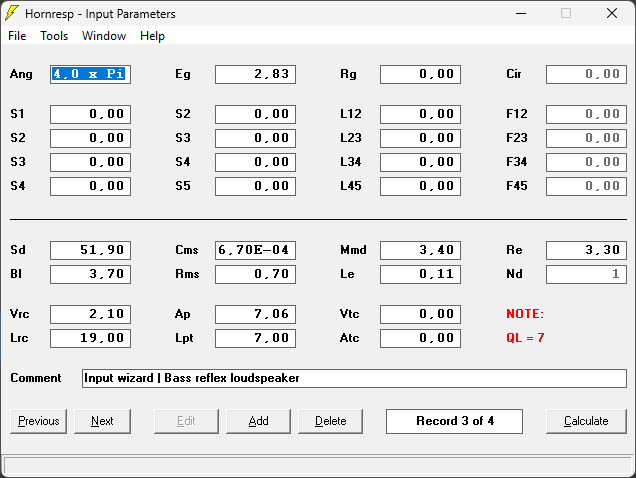Click the F23 input field
Viewport: 636px width, 478px height.
(x=586, y=138)
